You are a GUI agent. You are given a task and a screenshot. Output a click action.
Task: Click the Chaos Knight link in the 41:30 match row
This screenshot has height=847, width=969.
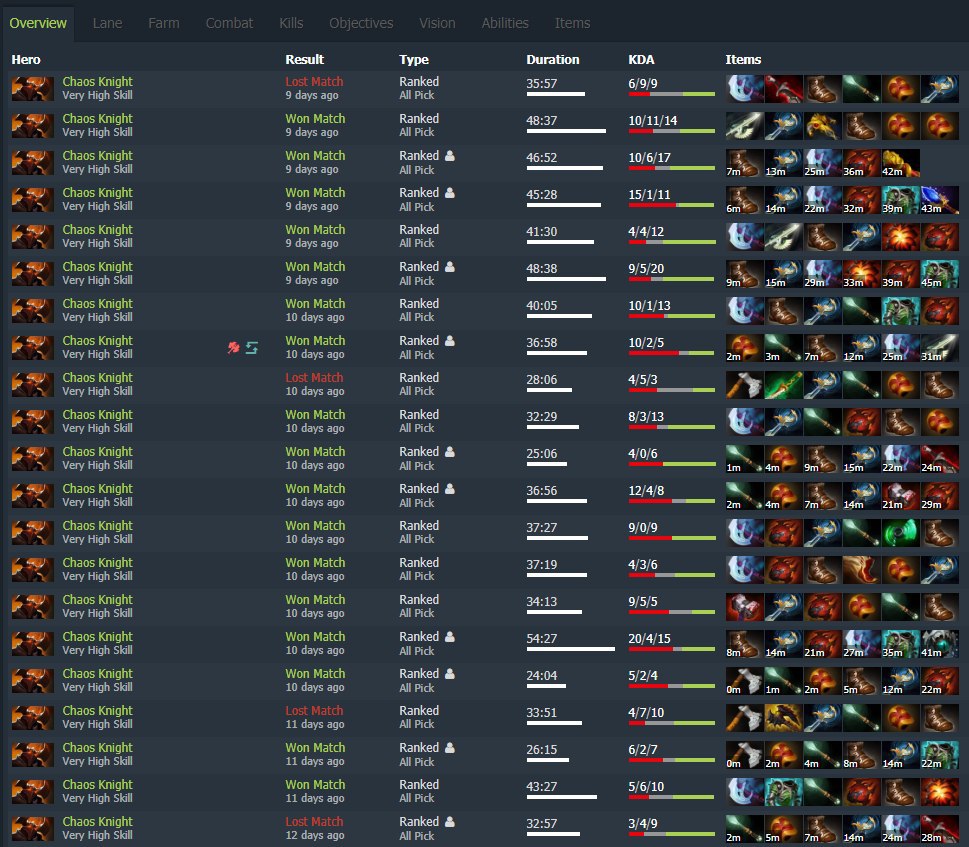pos(98,230)
